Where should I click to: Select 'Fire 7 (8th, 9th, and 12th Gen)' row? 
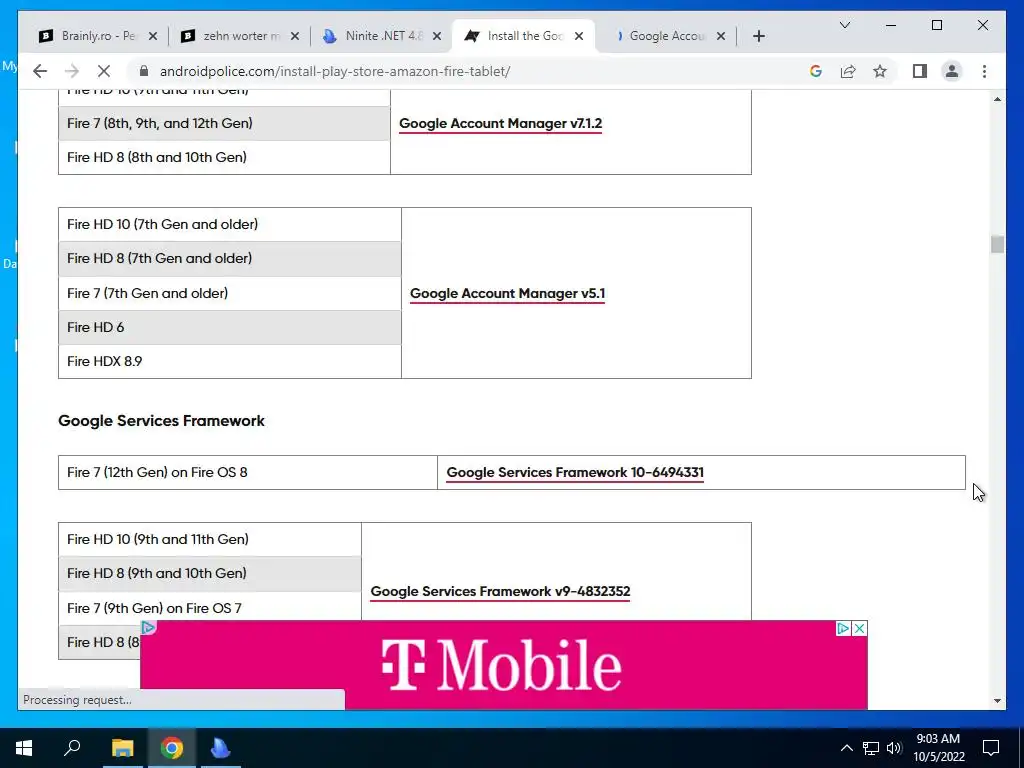coord(224,123)
